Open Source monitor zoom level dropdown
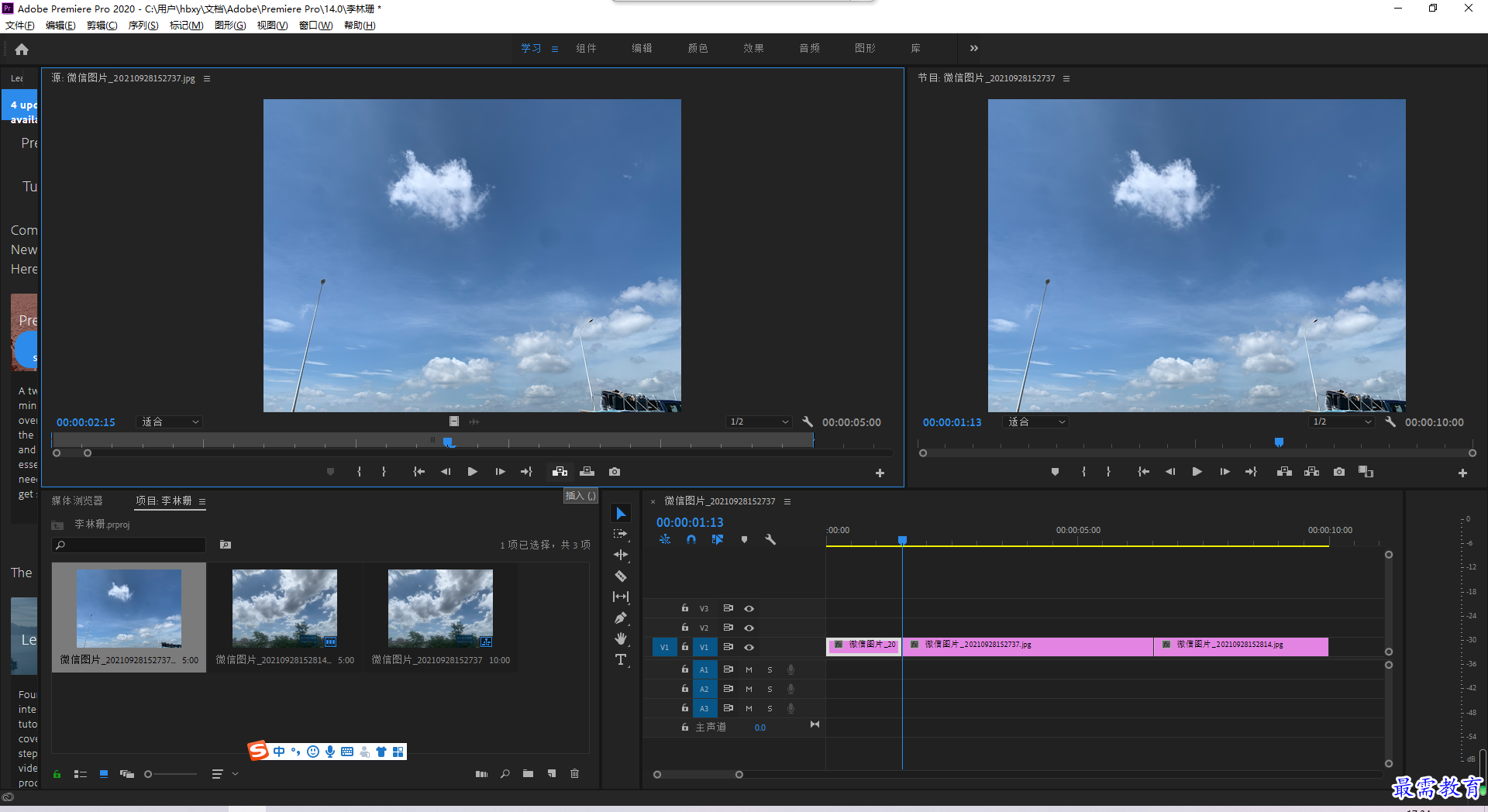 click(x=170, y=421)
